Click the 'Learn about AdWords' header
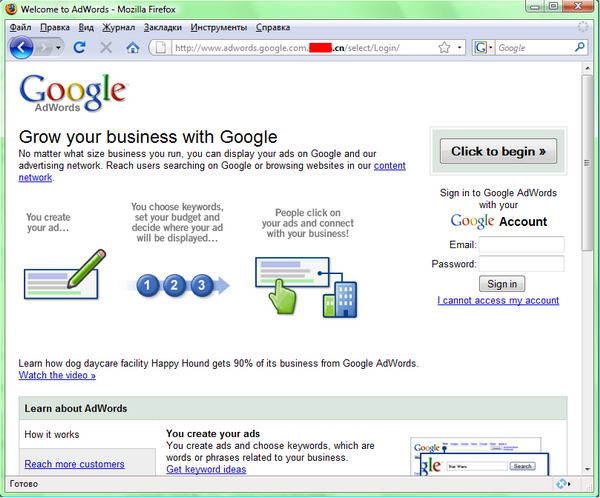600x498 pixels. [x=76, y=408]
